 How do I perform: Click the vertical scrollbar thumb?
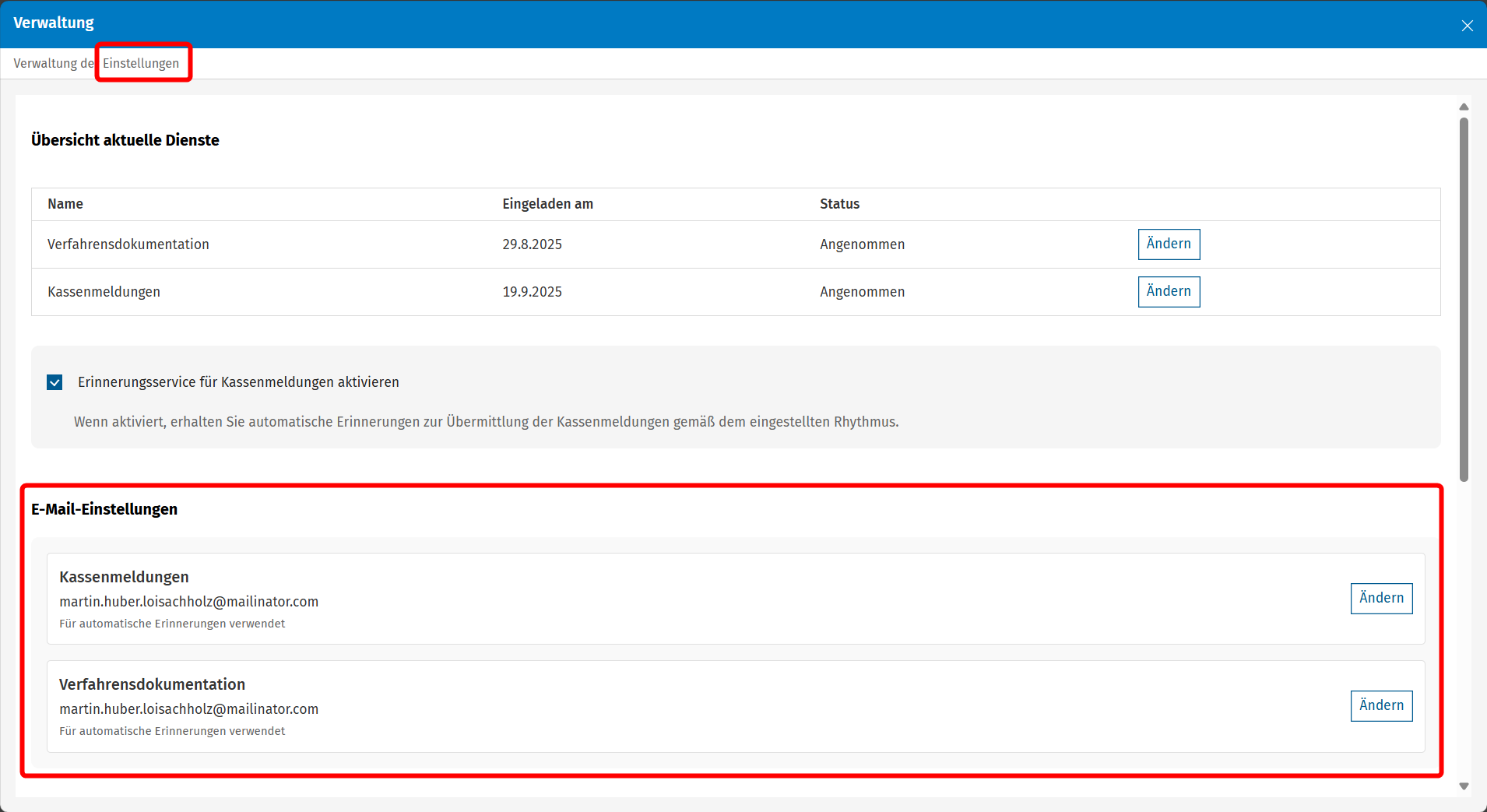(1464, 300)
